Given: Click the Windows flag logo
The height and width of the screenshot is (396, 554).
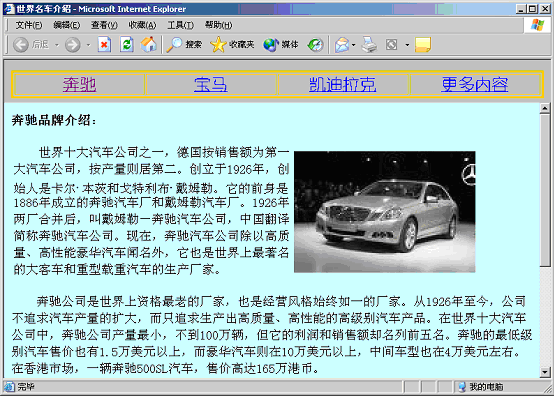Looking at the screenshot, I should click(537, 25).
